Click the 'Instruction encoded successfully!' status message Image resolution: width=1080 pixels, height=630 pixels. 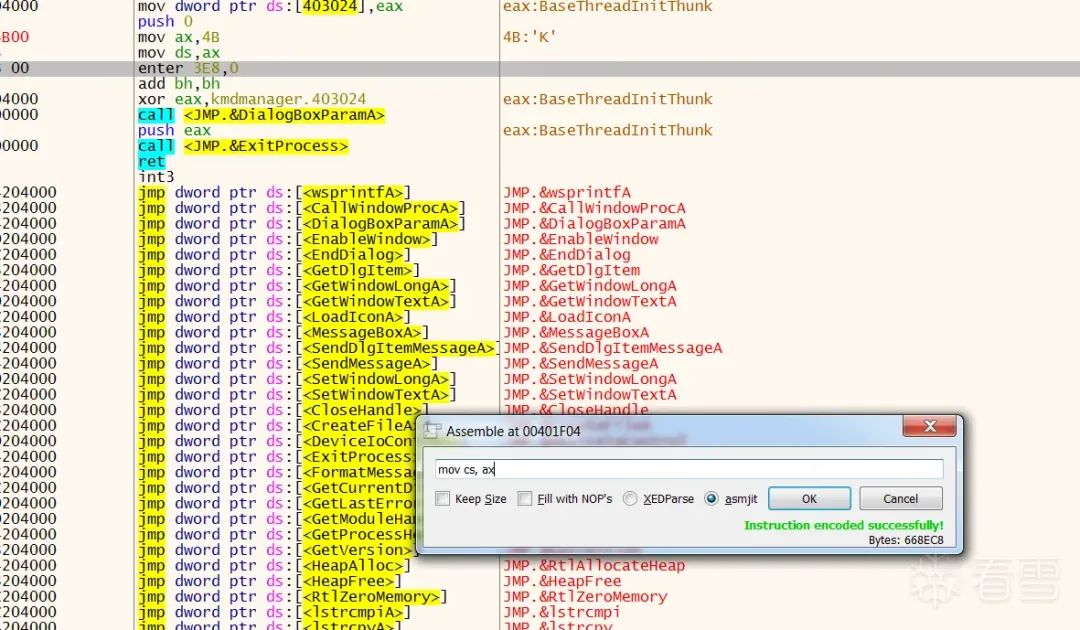(x=844, y=525)
